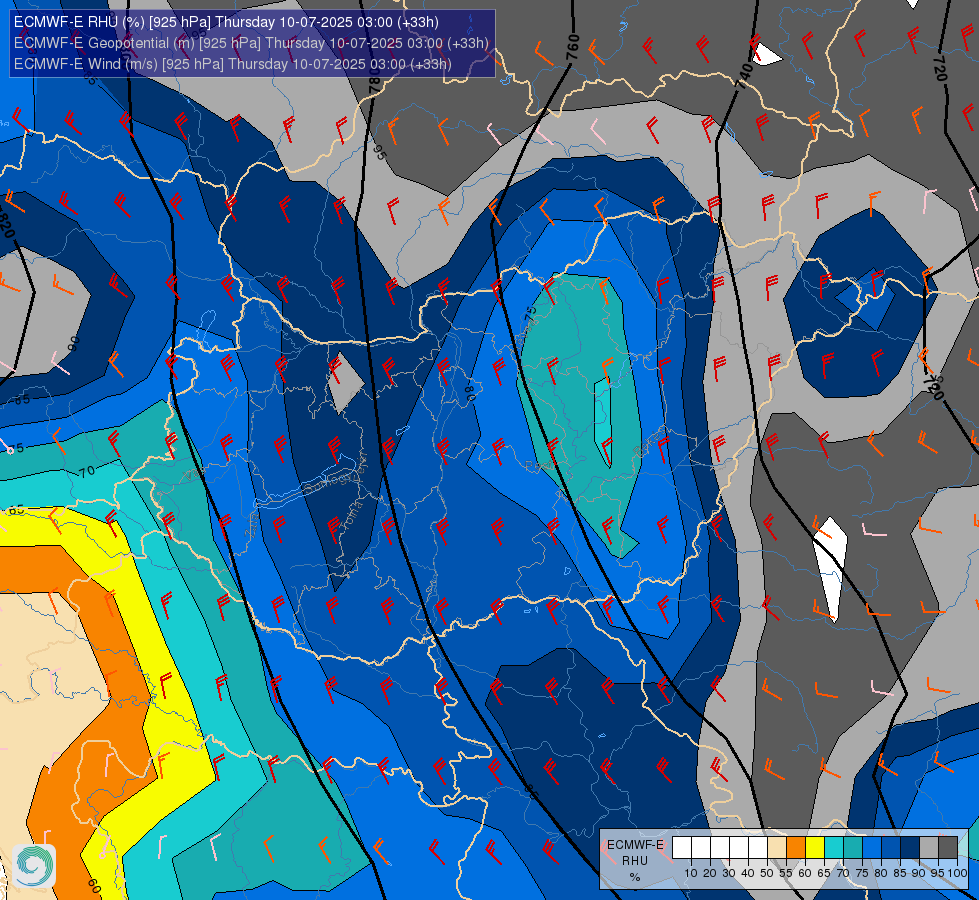Click the legend tick value 10
The width and height of the screenshot is (979, 900).
691,873
